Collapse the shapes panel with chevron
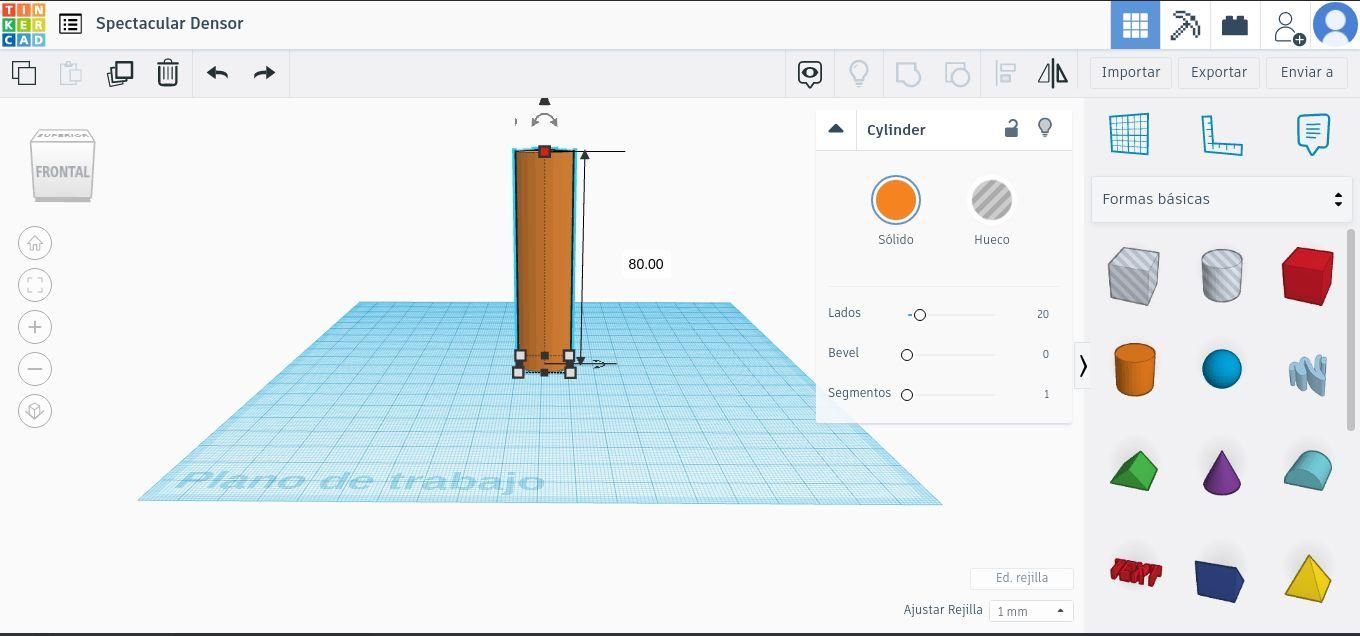The width and height of the screenshot is (1360, 636). [x=1083, y=367]
